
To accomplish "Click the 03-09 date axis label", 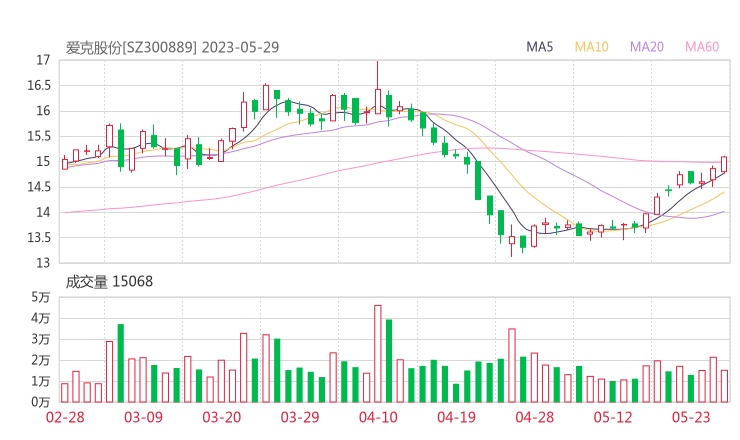I will (143, 417).
